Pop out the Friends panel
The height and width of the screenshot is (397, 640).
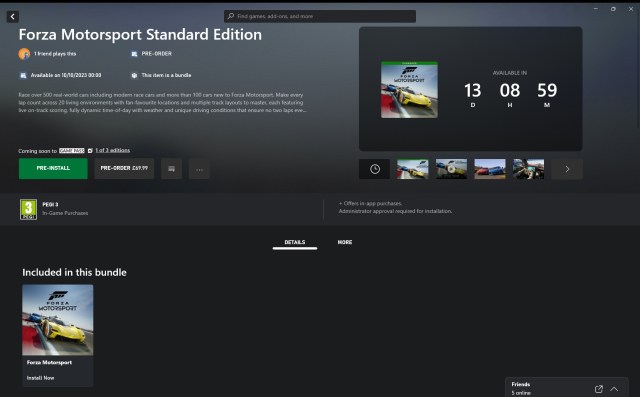pyautogui.click(x=599, y=389)
